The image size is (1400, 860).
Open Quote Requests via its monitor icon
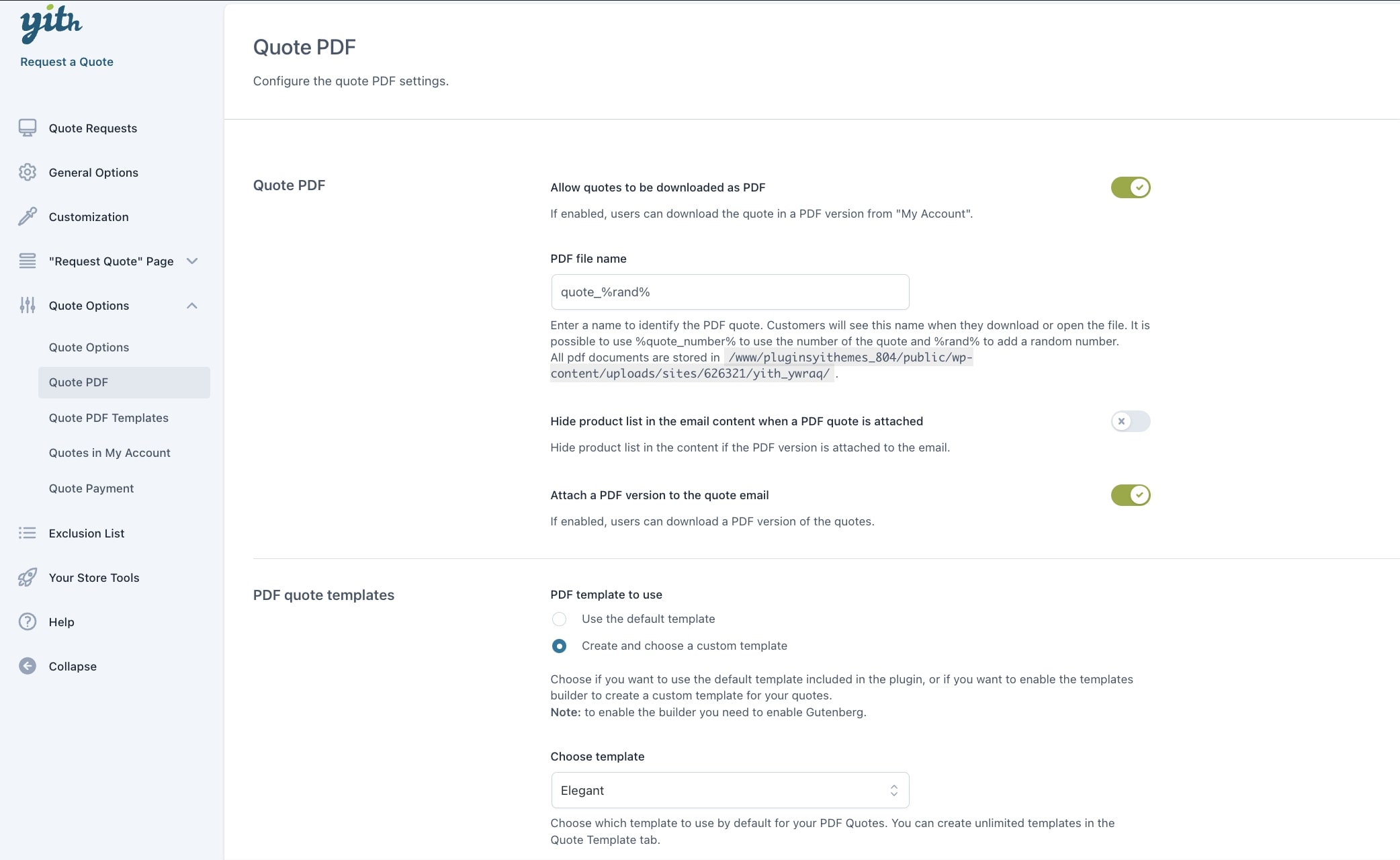[x=28, y=128]
